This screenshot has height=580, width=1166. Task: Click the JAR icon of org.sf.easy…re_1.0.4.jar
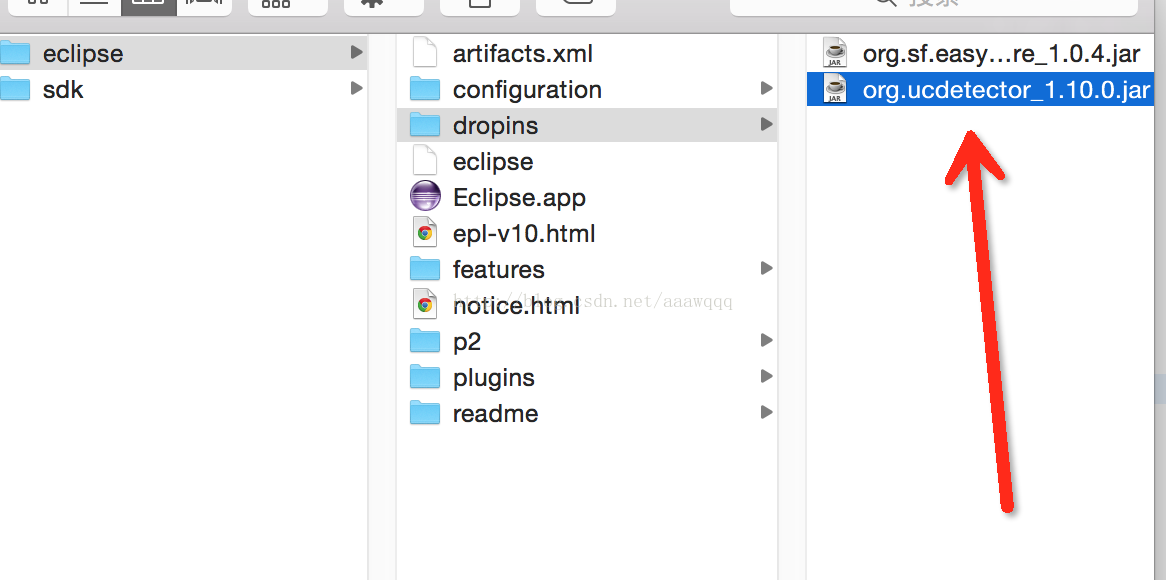(x=835, y=53)
